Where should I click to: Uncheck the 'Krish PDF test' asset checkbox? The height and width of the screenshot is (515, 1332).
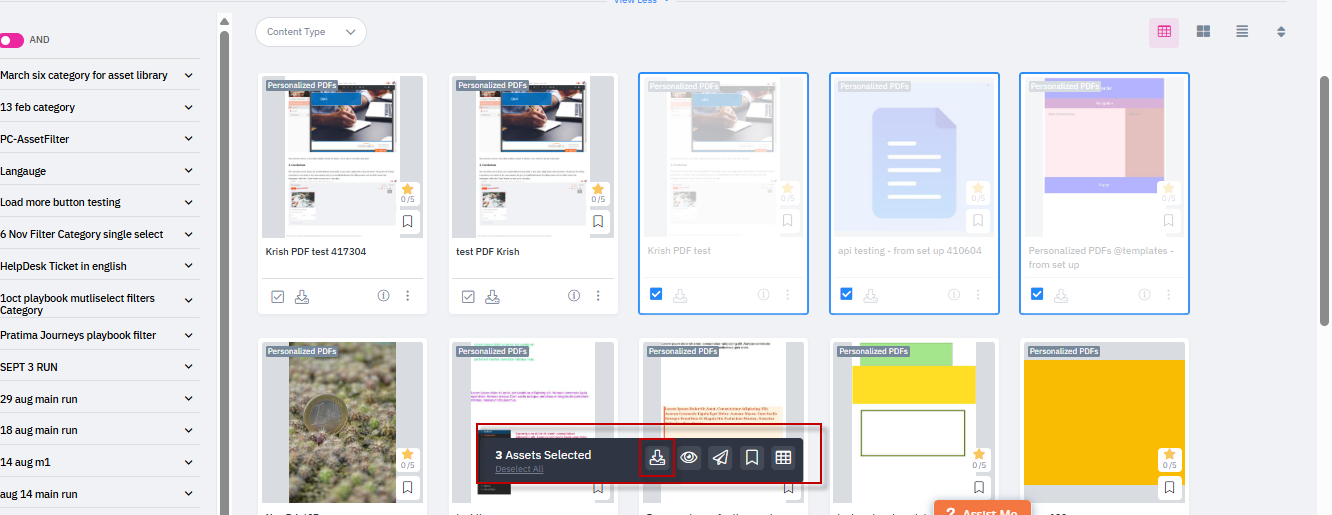click(656, 294)
